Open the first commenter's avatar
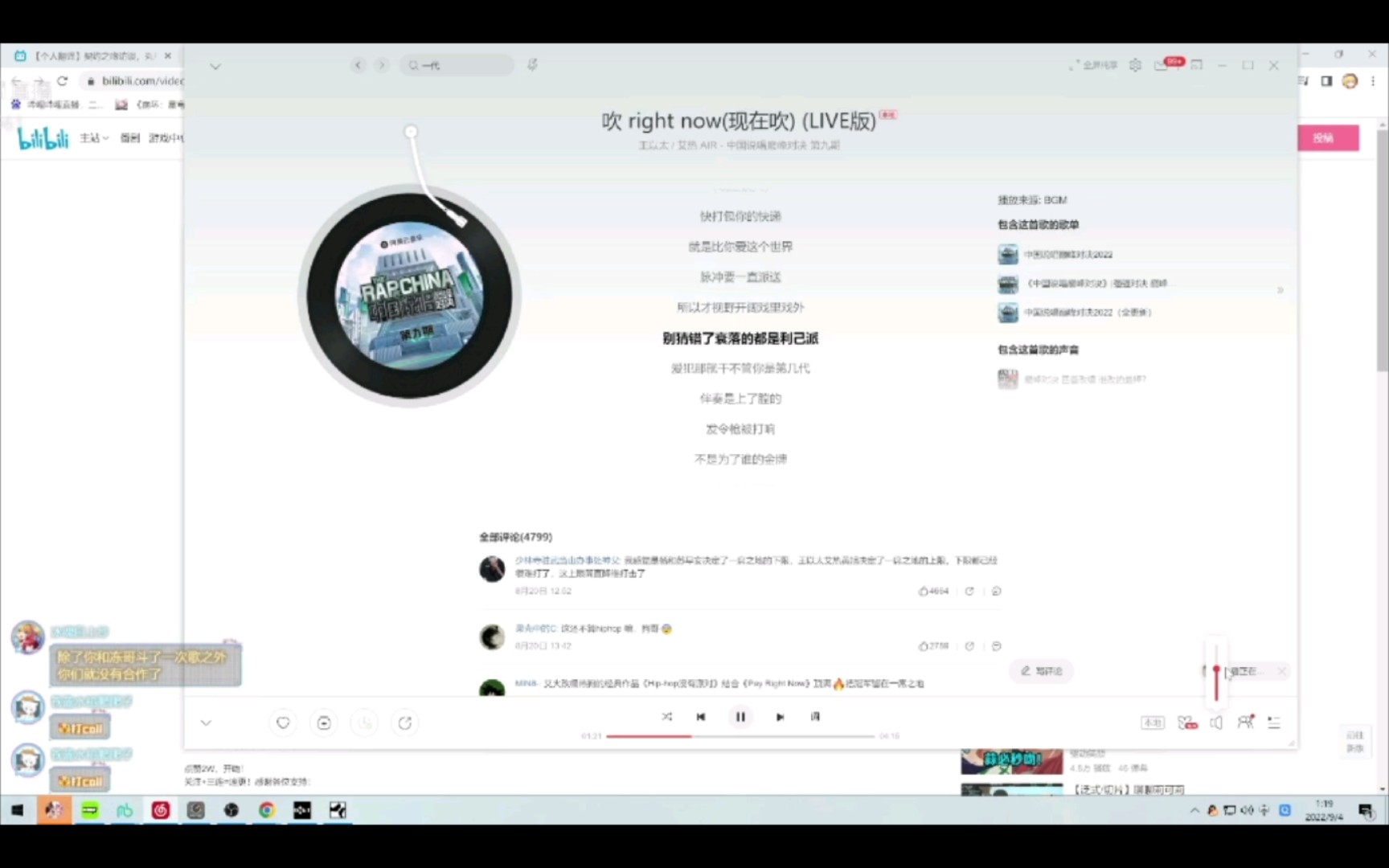This screenshot has height=868, width=1389. [492, 569]
